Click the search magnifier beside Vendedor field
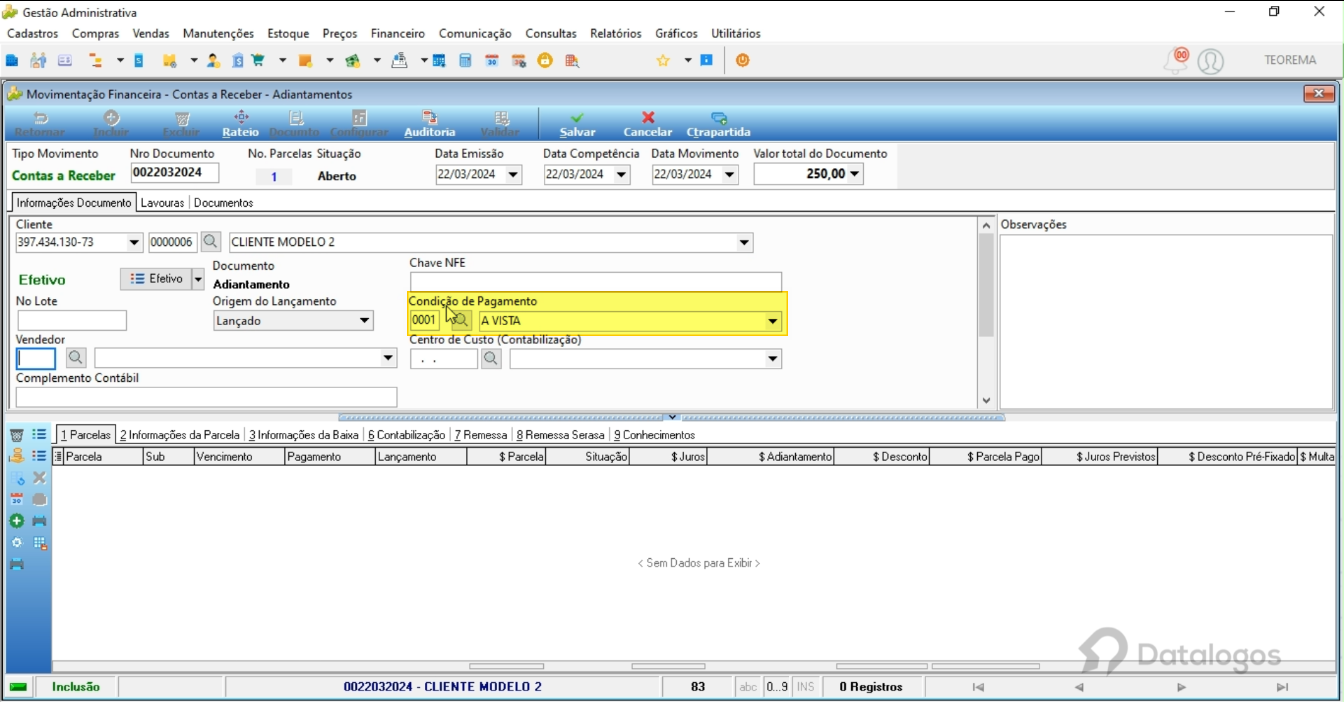 tap(76, 358)
